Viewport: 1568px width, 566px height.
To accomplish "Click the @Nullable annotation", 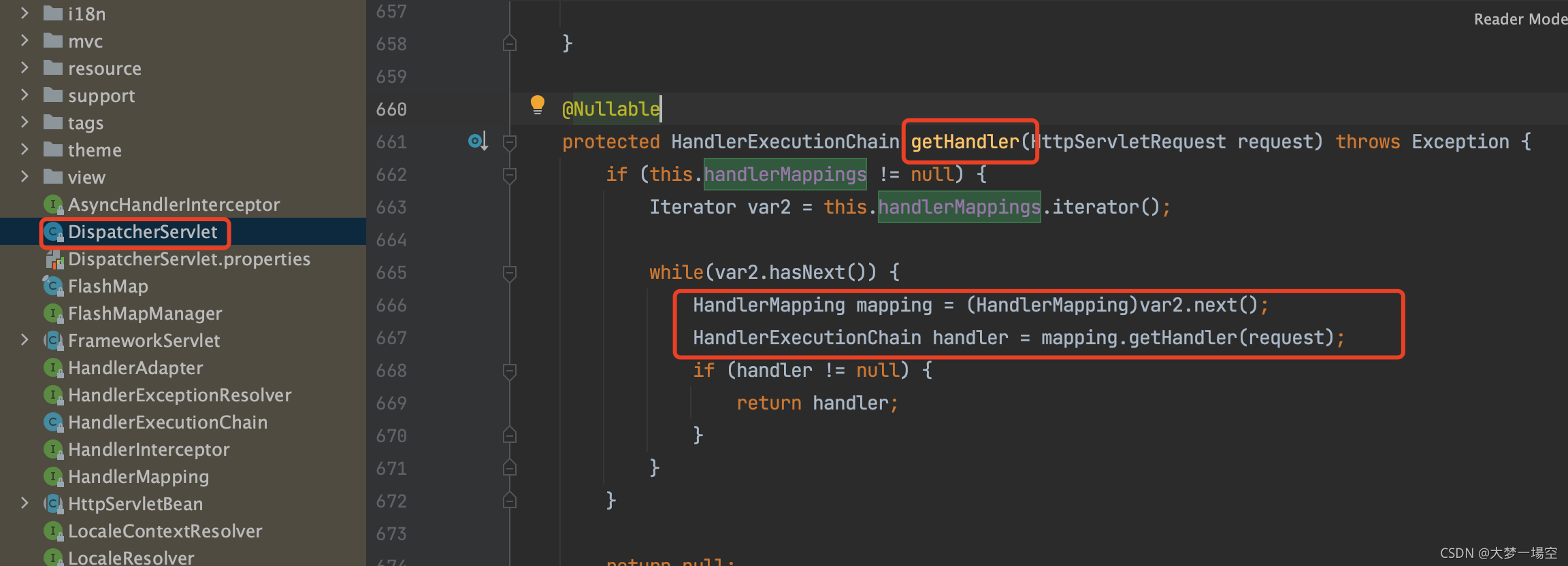I will point(610,109).
